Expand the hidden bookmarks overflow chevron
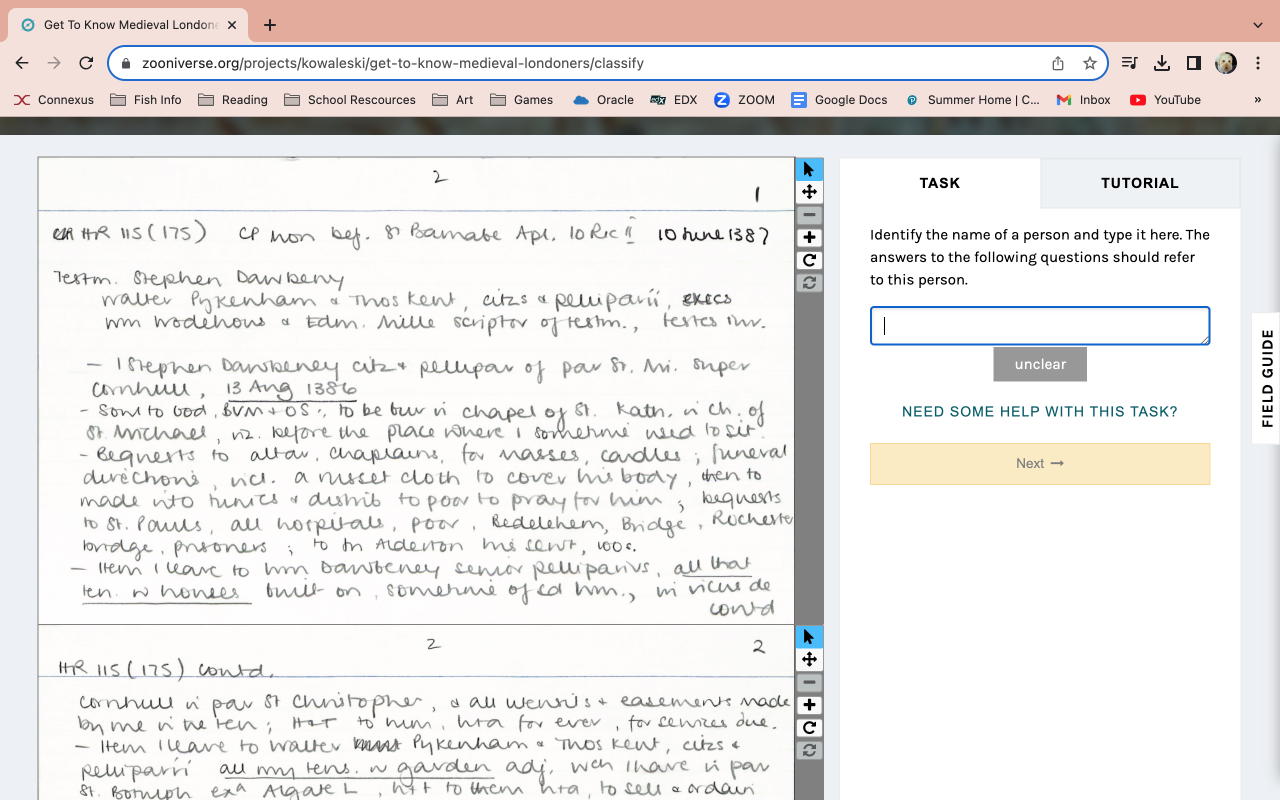This screenshot has width=1280, height=800. pos(1257,100)
